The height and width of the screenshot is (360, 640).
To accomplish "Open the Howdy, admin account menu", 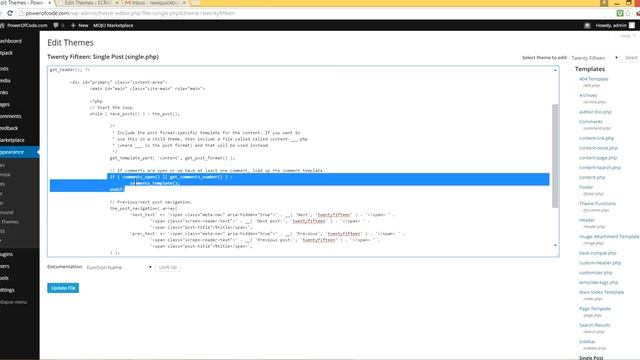I will point(615,25).
